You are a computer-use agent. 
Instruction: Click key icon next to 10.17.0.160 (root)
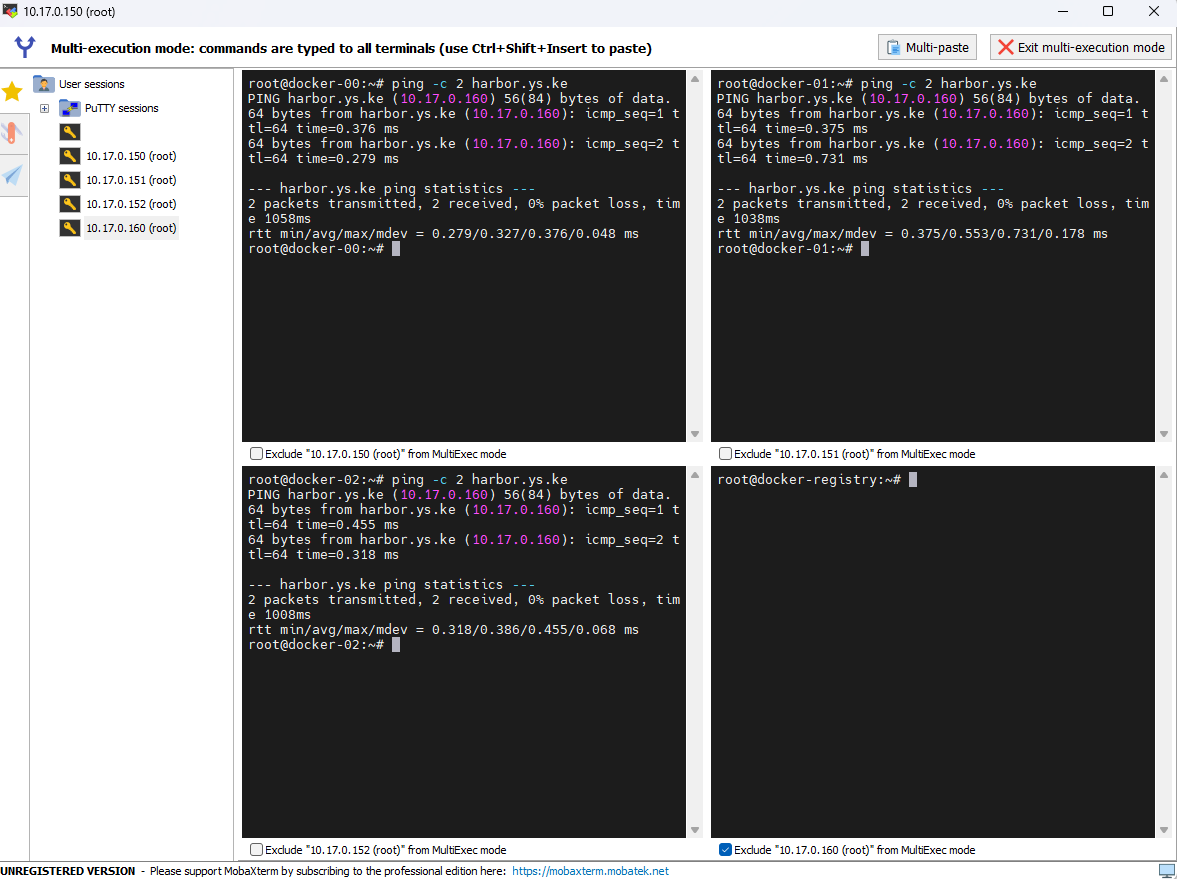(x=70, y=228)
